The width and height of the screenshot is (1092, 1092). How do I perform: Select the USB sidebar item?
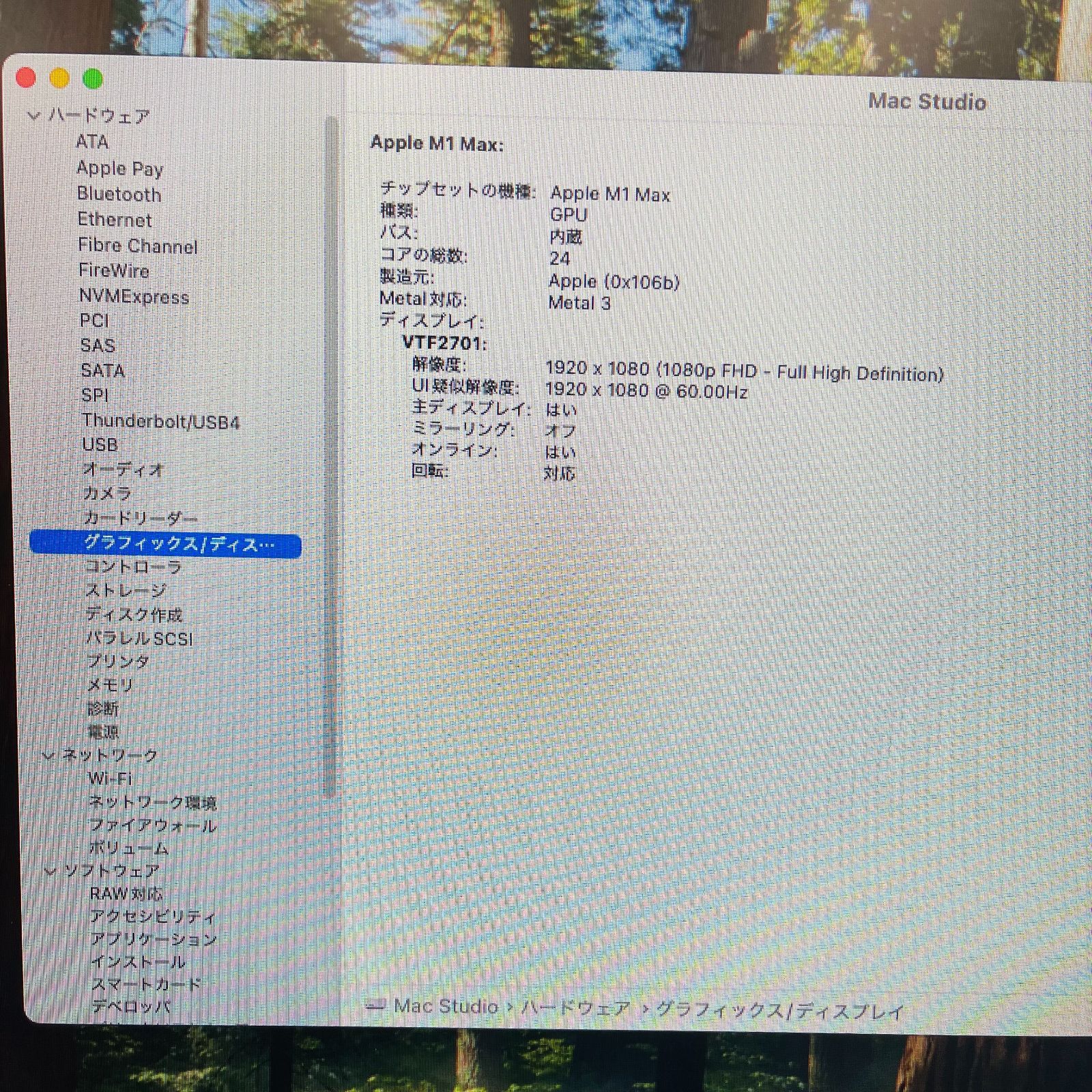(x=100, y=445)
